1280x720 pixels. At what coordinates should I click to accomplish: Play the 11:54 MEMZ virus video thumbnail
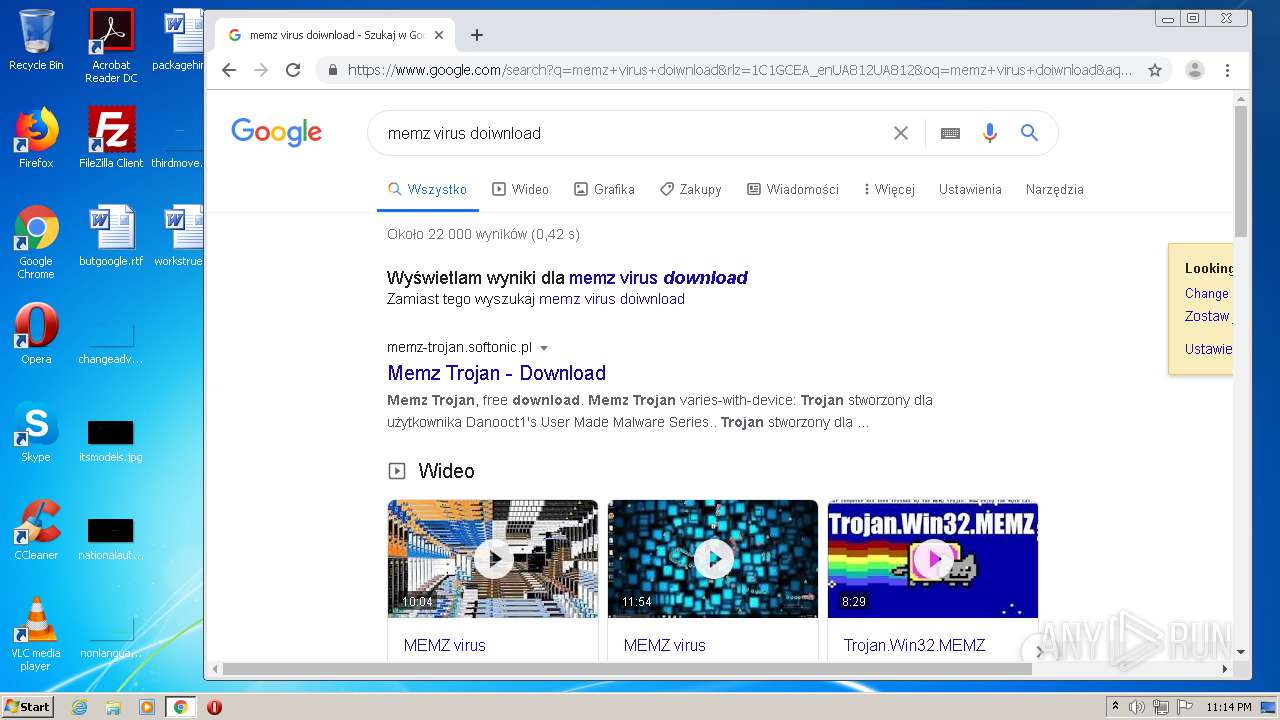[713, 558]
